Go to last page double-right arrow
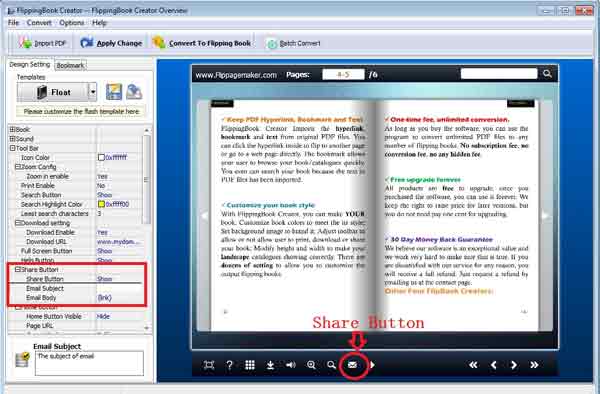The image size is (600, 394). pyautogui.click(x=535, y=365)
